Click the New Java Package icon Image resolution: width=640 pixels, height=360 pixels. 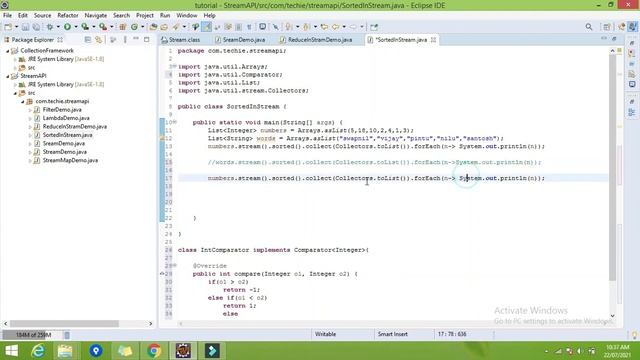[122, 27]
